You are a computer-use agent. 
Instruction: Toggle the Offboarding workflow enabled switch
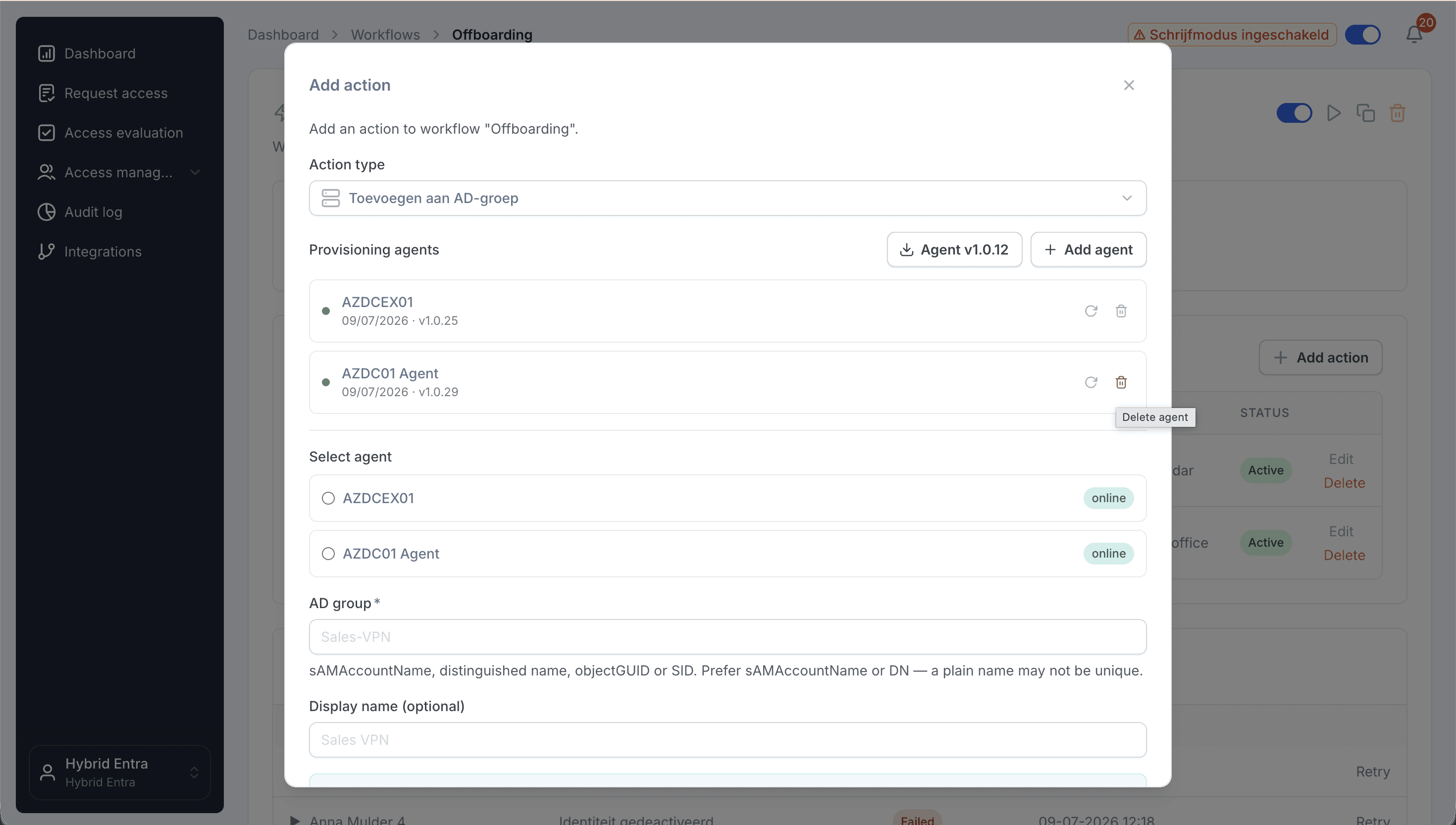[1294, 113]
